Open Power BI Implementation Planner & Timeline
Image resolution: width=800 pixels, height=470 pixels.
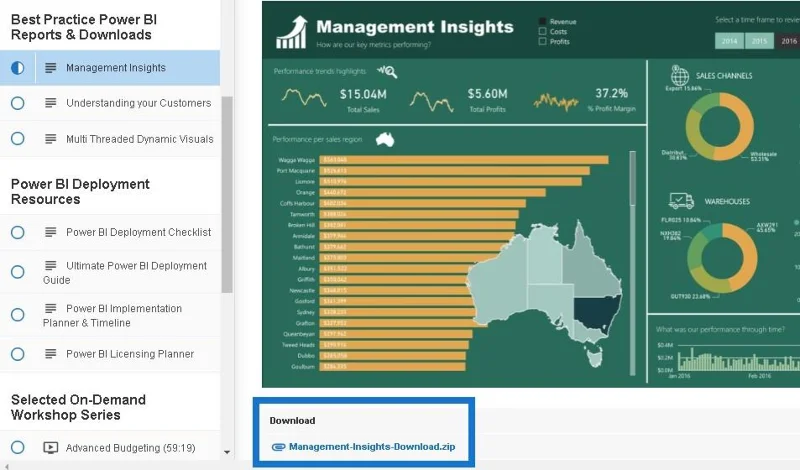[x=112, y=315]
